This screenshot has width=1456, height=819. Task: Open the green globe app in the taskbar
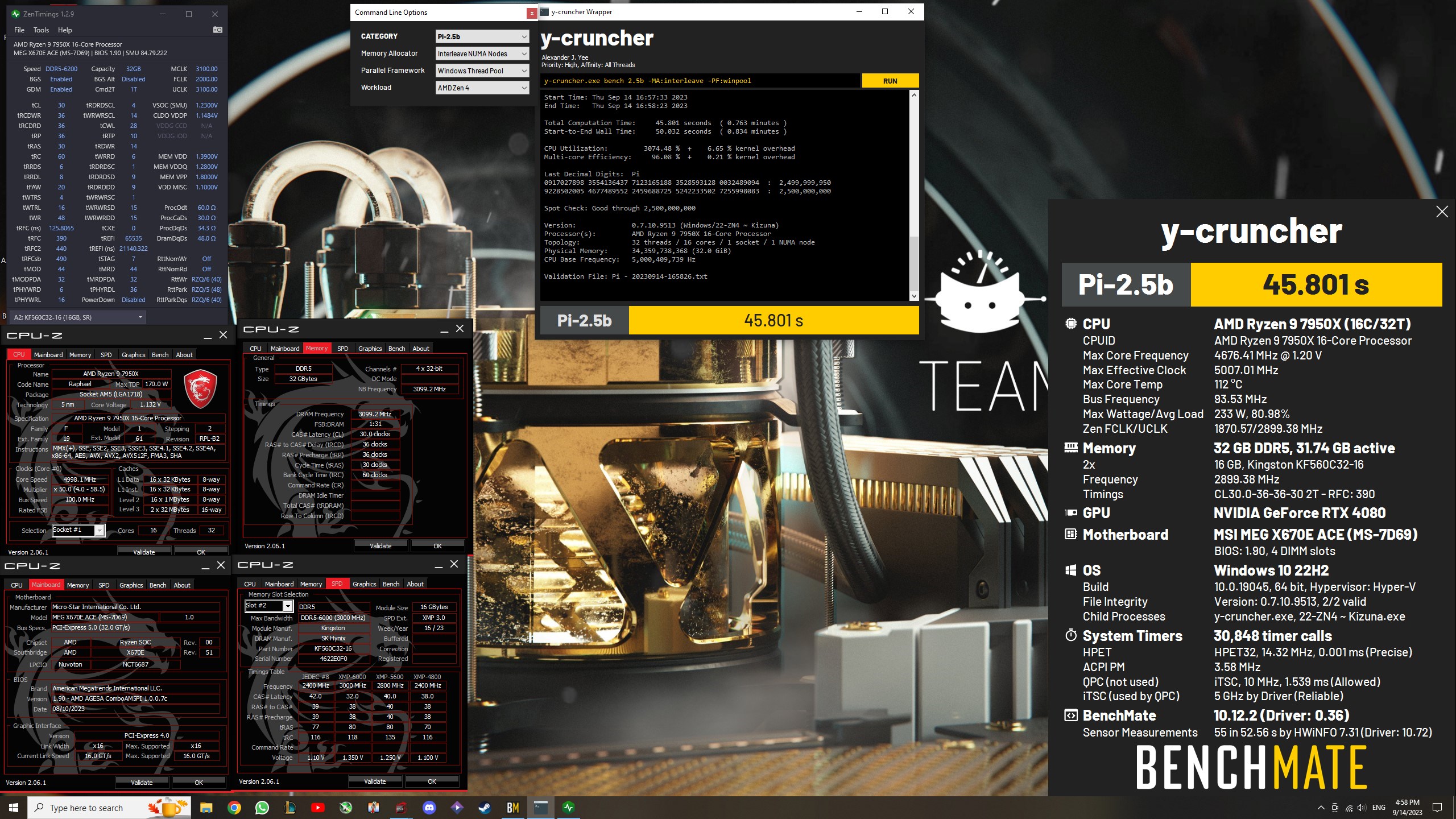tap(346, 808)
